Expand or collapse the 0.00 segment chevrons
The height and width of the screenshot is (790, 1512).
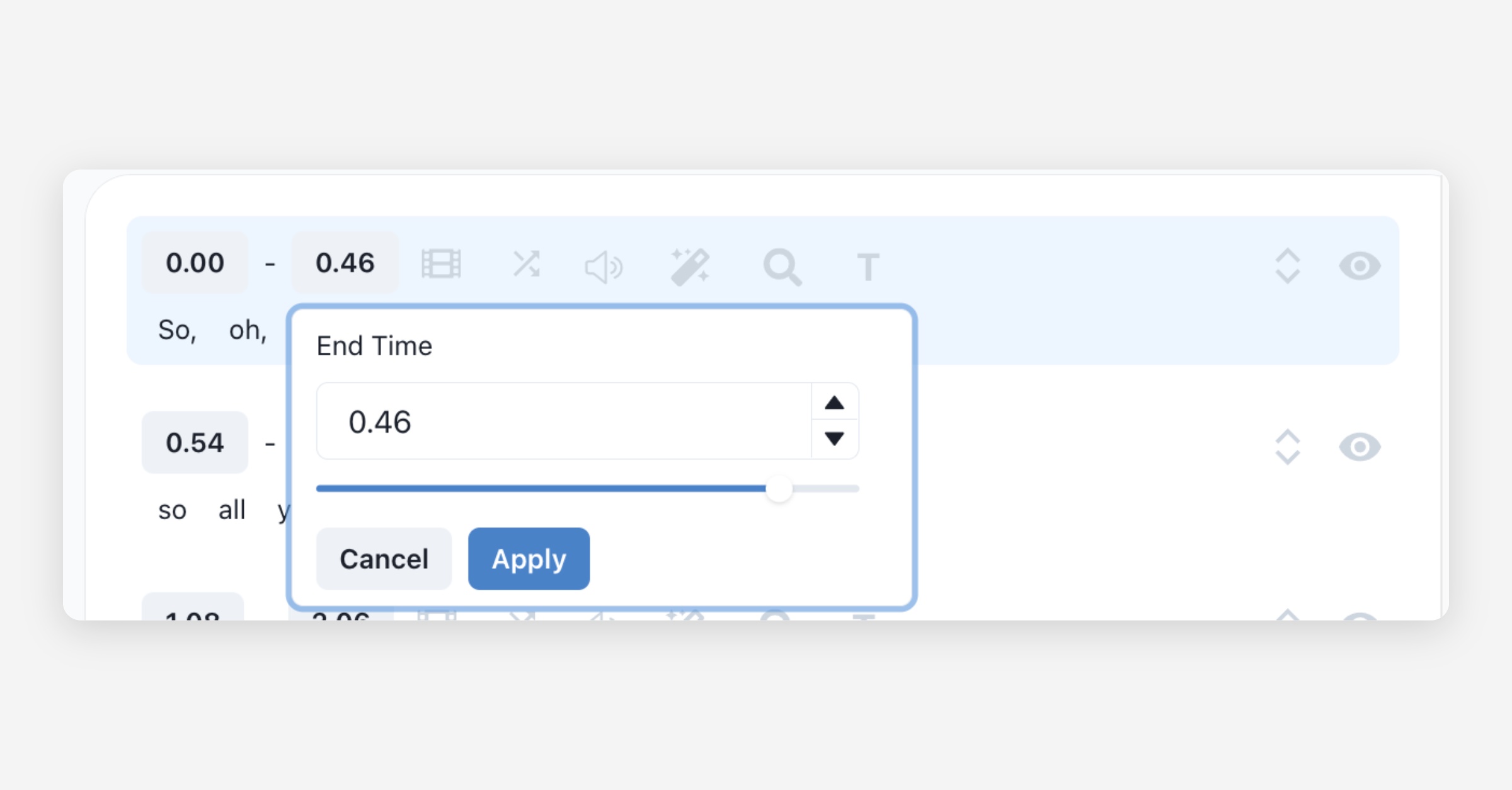pos(1287,266)
